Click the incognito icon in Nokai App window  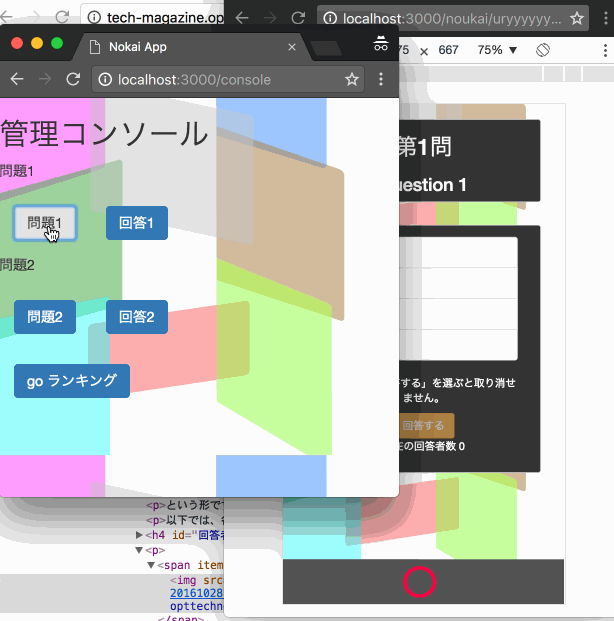point(381,43)
